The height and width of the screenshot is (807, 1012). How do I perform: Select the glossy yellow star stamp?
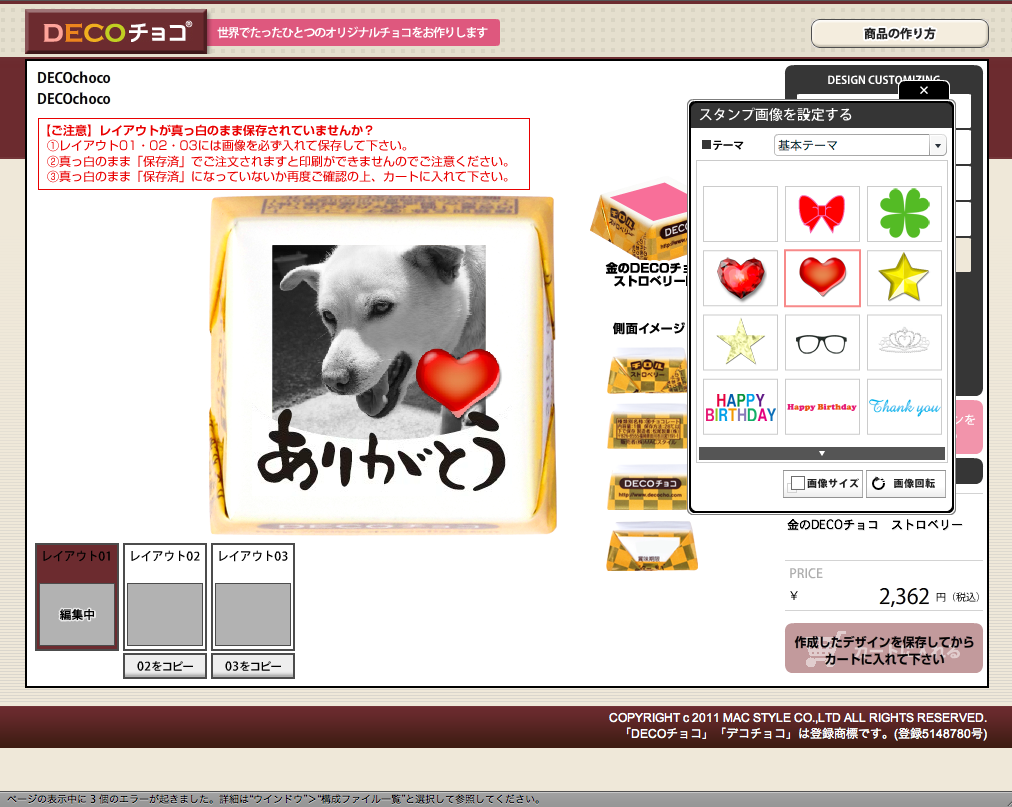904,278
